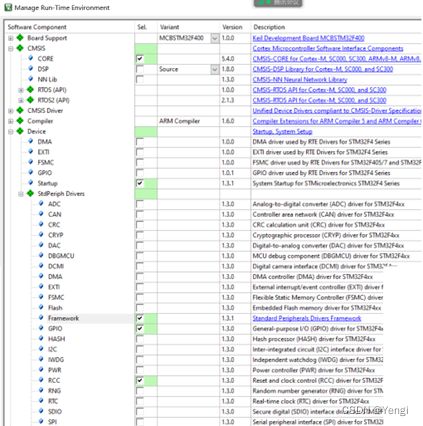Select the NN Lib component icon
This screenshot has height=426, width=423.
(31, 79)
